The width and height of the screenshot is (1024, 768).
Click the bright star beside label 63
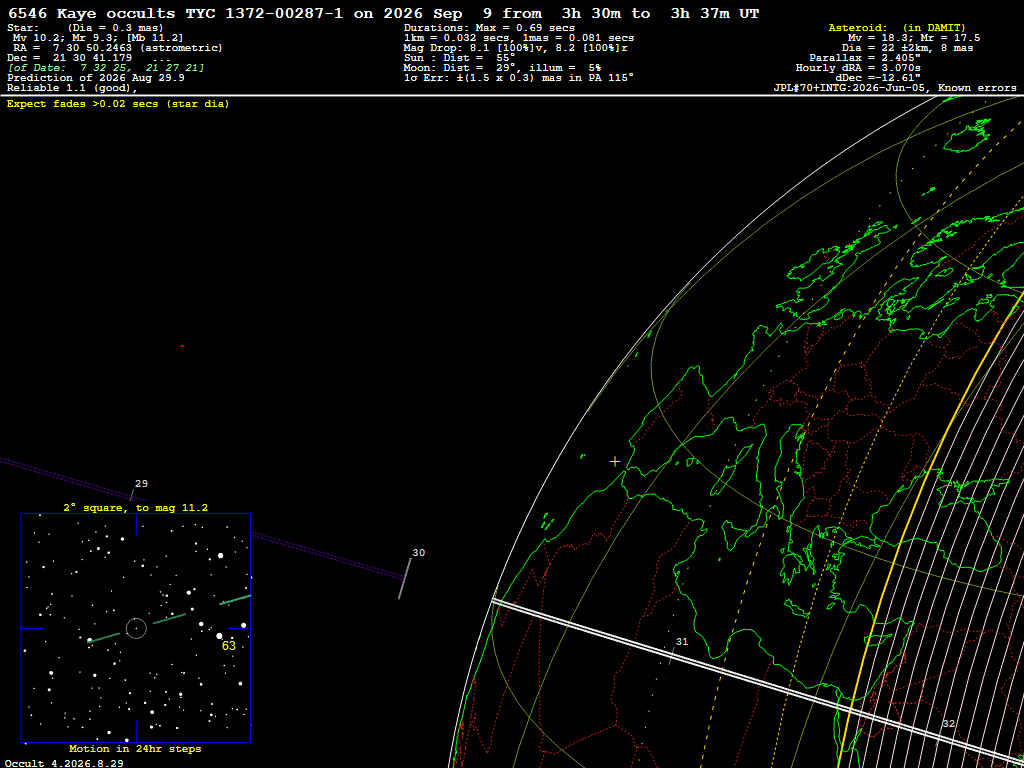tap(219, 635)
